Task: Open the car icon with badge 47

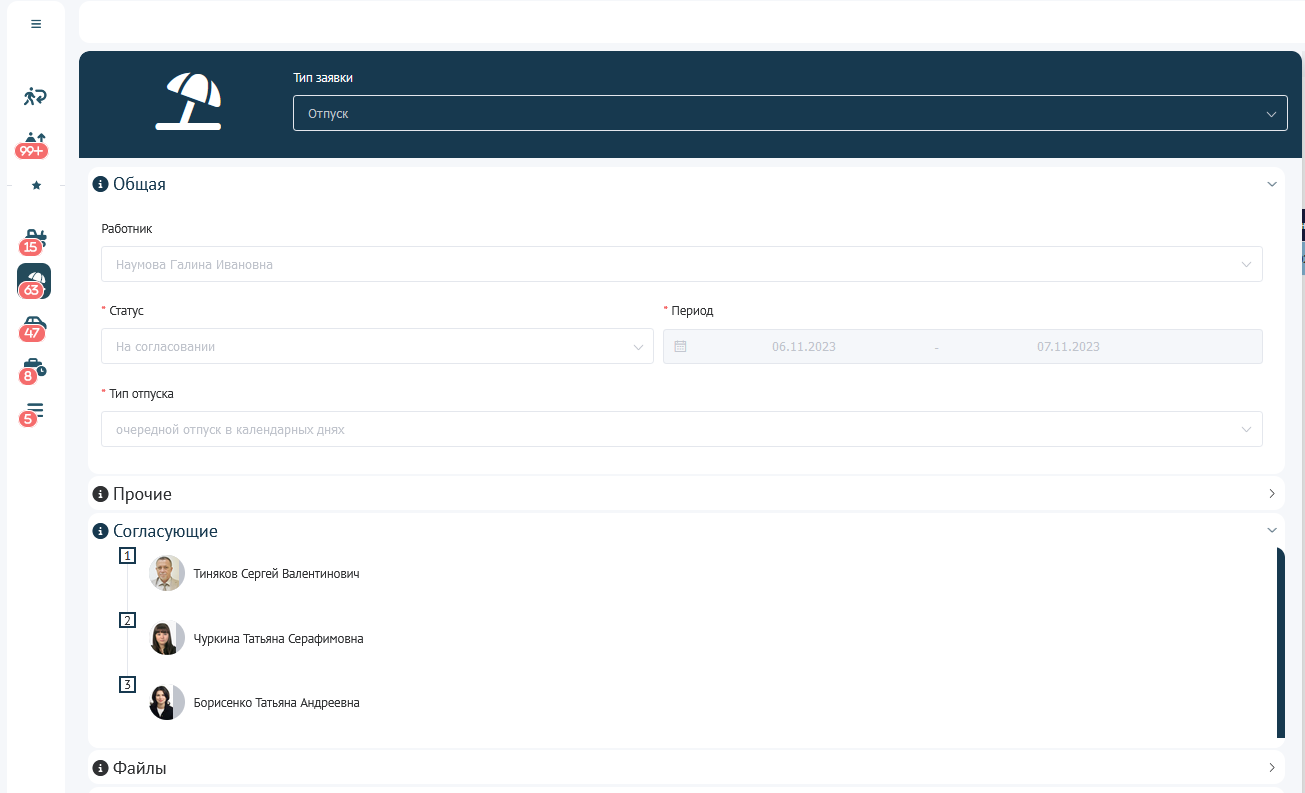Action: pyautogui.click(x=34, y=326)
